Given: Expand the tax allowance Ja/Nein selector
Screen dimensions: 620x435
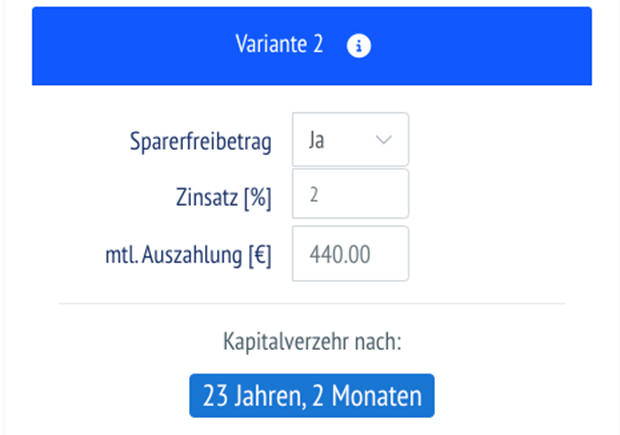Looking at the screenshot, I should coord(350,140).
